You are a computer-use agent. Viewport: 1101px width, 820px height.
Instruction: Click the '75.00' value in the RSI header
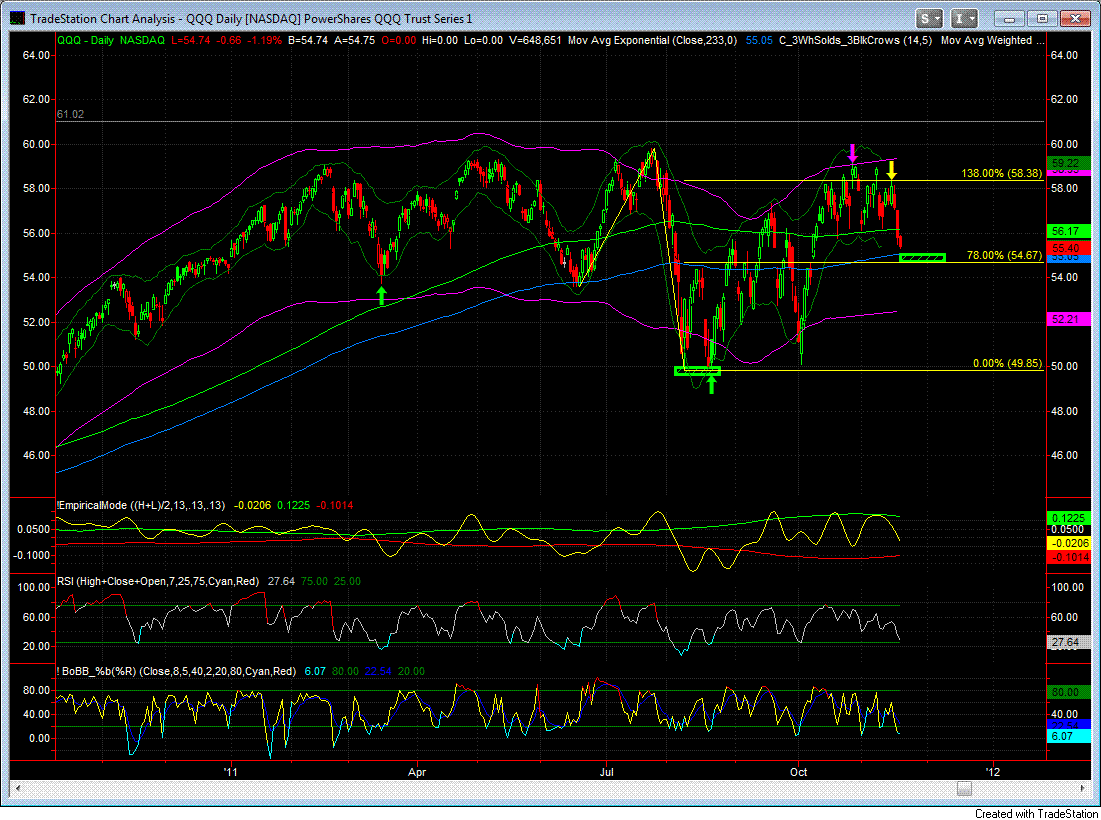tap(314, 581)
